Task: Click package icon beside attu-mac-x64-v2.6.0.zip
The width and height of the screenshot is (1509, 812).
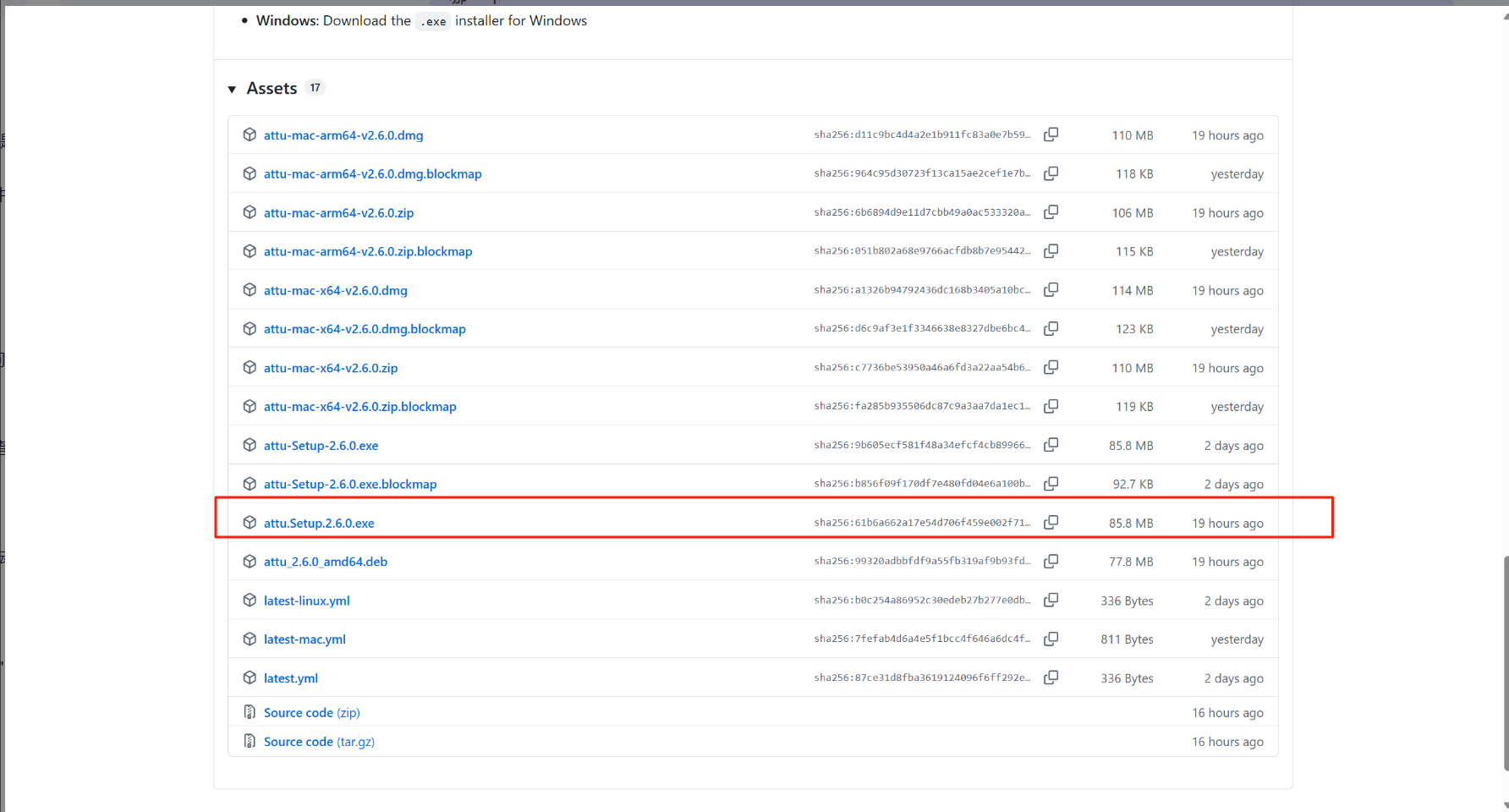Action: click(x=250, y=368)
